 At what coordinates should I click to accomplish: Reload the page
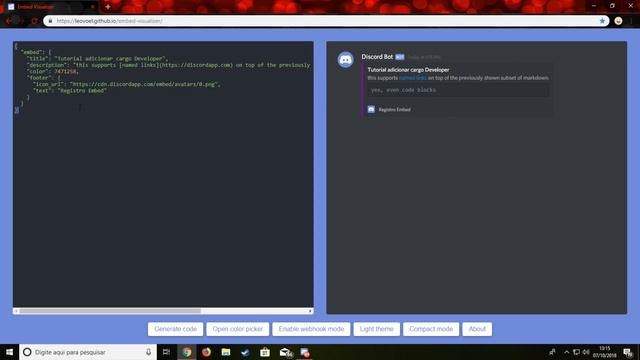(x=34, y=21)
